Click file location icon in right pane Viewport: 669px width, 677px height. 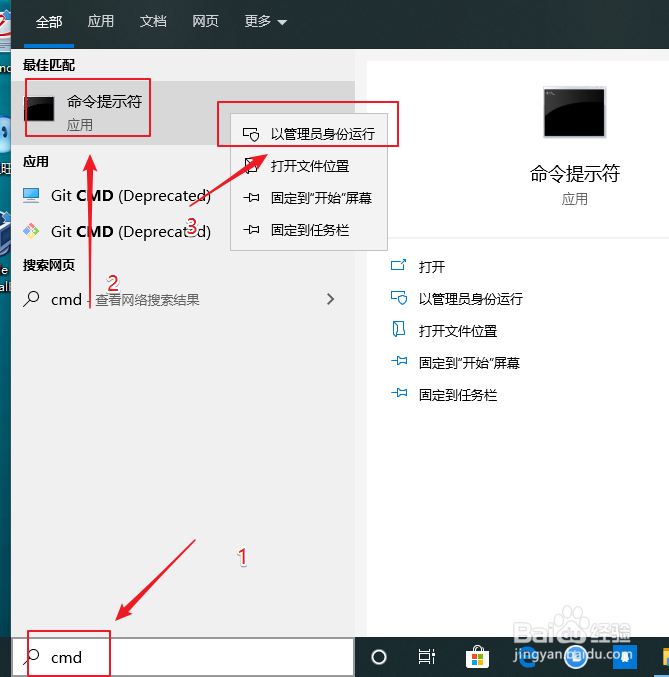398,329
